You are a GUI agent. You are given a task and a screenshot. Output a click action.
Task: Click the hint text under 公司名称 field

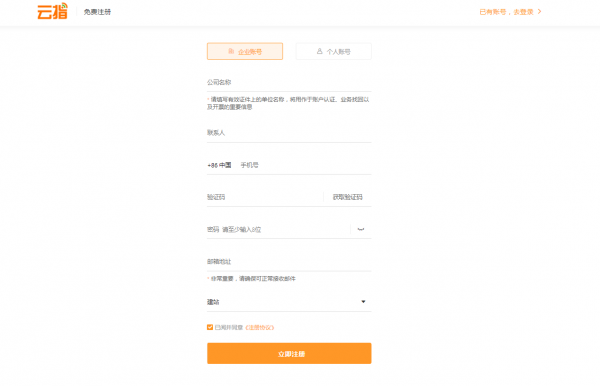coord(288,103)
